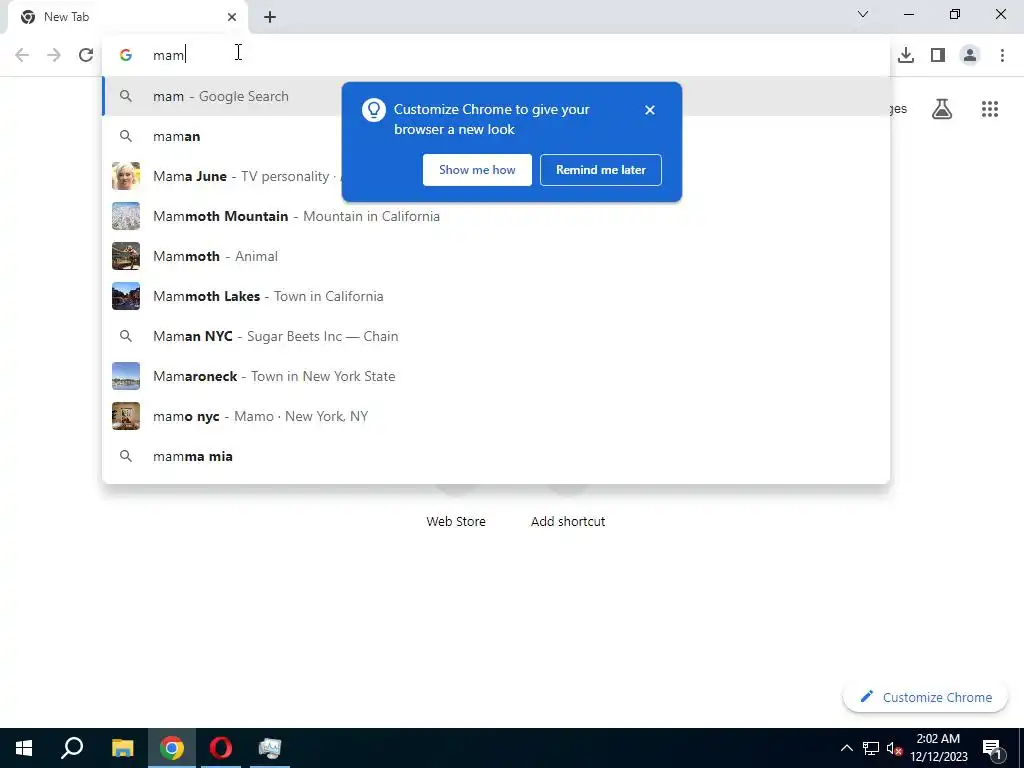This screenshot has height=768, width=1024.
Task: Reload the page with refresh icon
Action: click(x=86, y=55)
